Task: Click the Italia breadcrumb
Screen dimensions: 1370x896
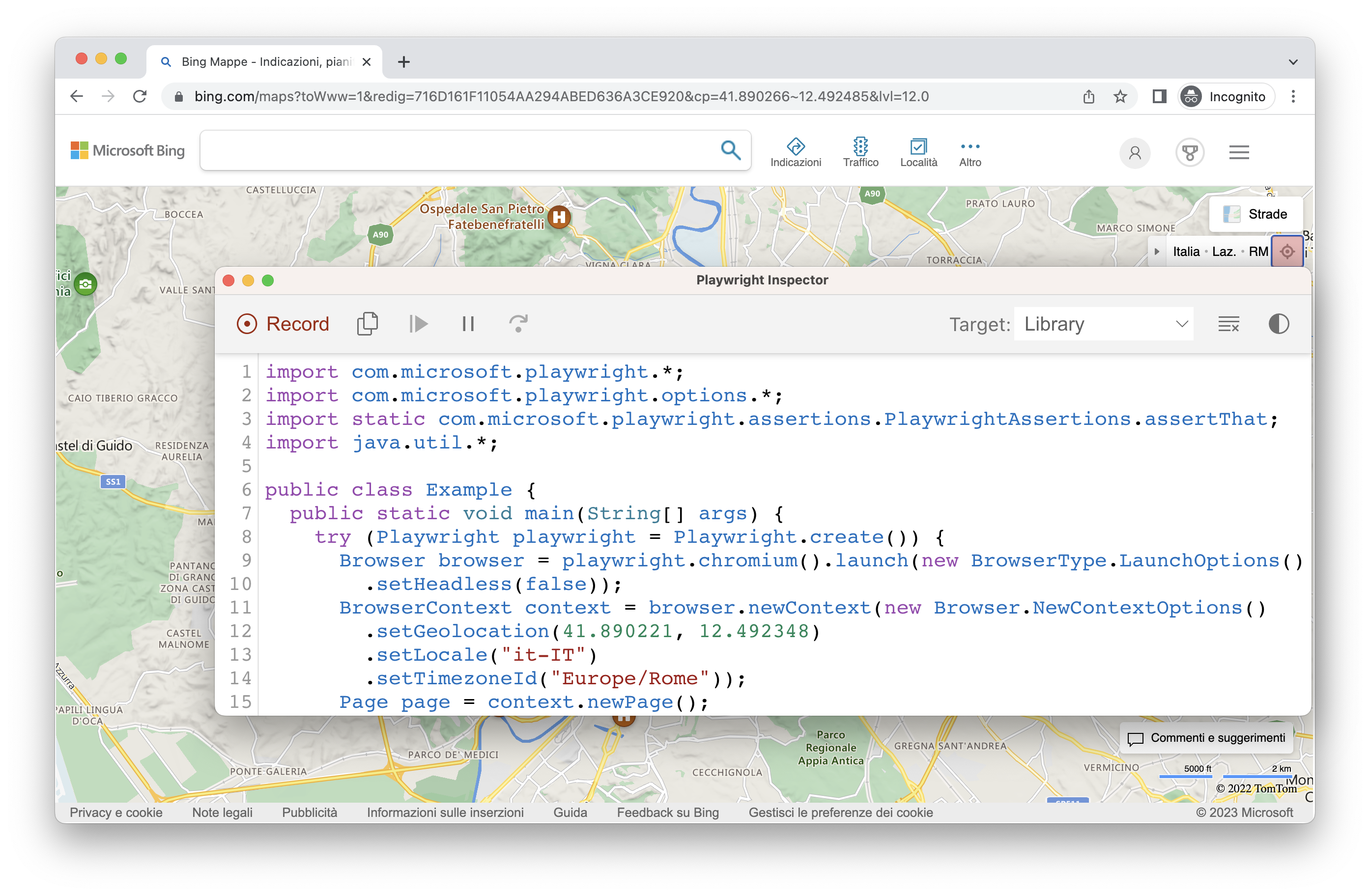Action: point(1186,252)
